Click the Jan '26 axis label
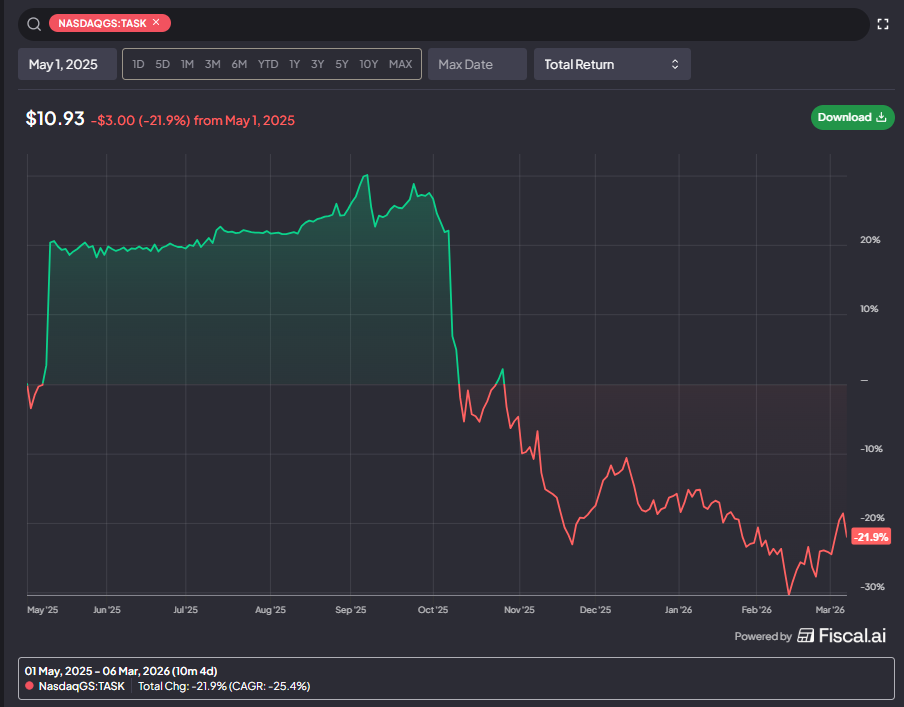This screenshot has width=904, height=707. point(678,610)
